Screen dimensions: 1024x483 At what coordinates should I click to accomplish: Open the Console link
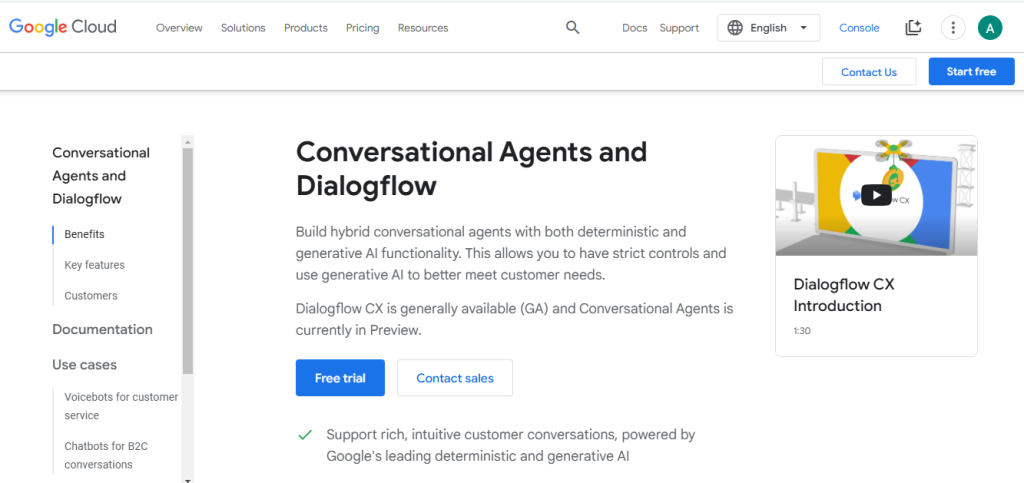click(x=859, y=28)
